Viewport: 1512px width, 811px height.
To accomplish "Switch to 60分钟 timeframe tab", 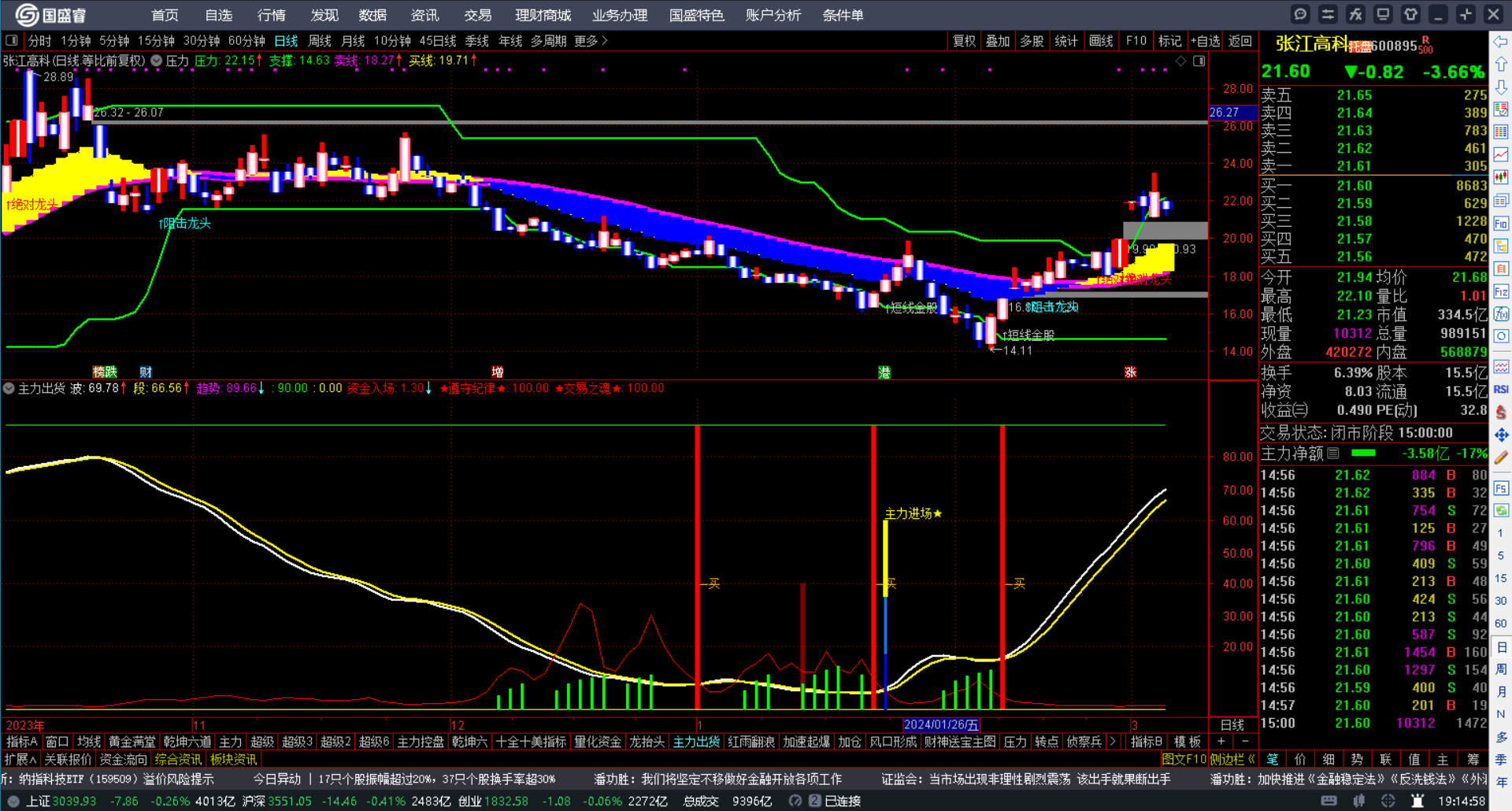I will [246, 41].
